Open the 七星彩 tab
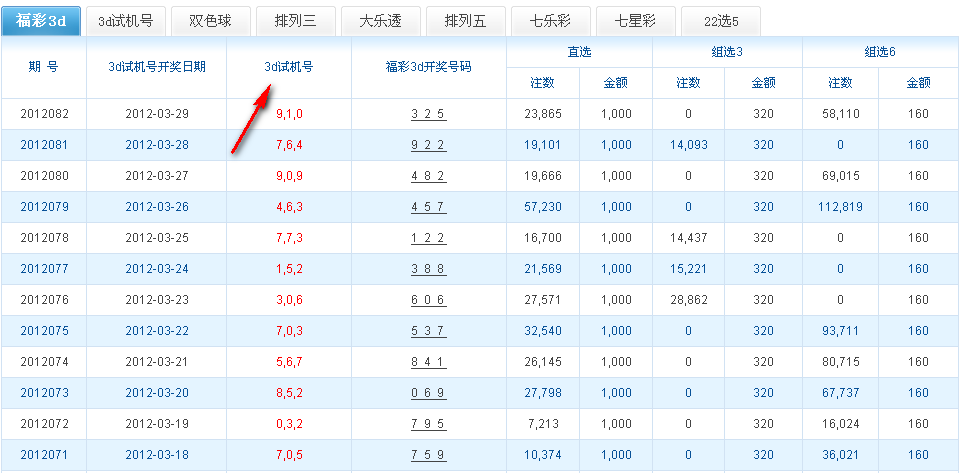 [636, 22]
